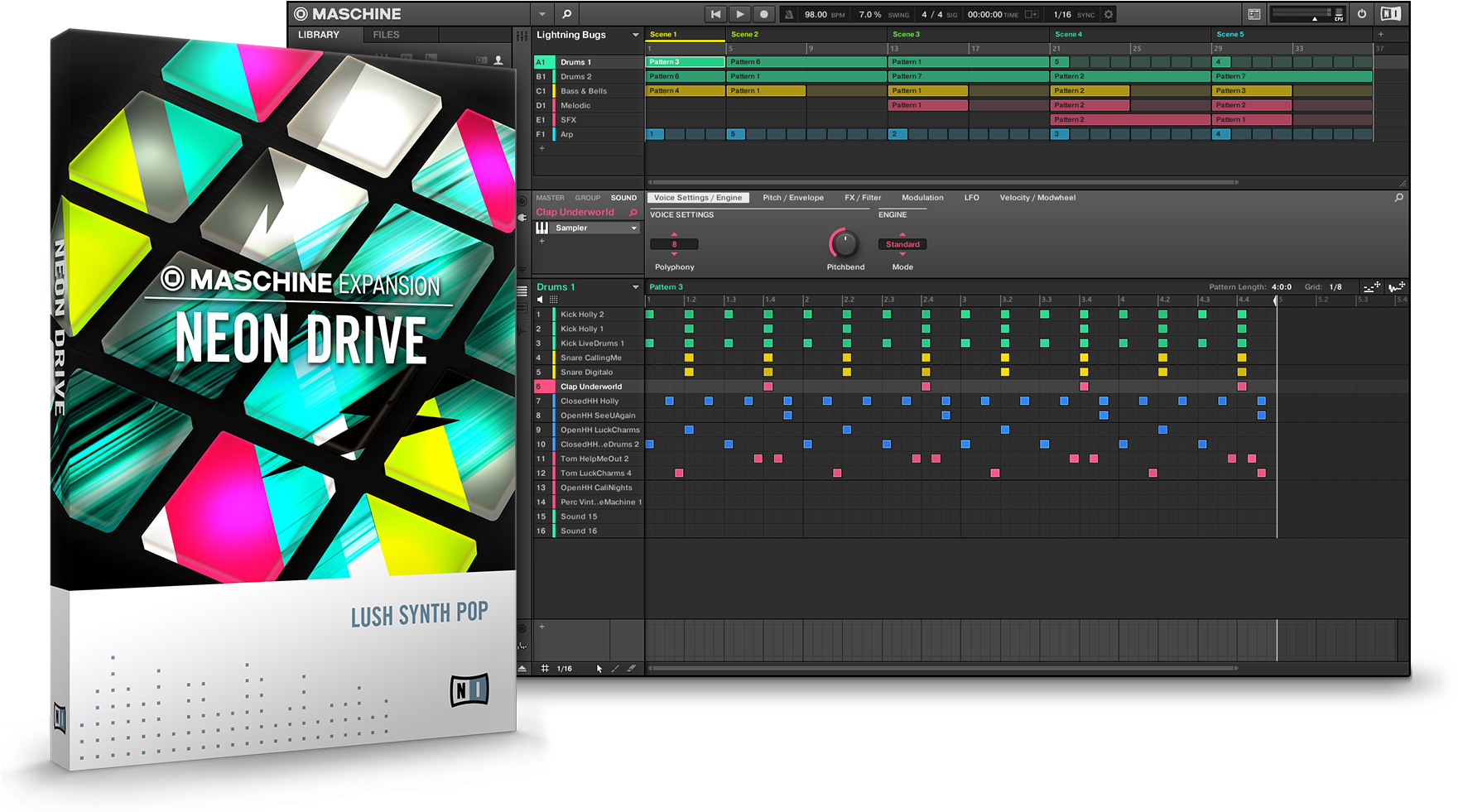
Task: Click the MIDI pattern drag icon
Action: coord(1372,286)
